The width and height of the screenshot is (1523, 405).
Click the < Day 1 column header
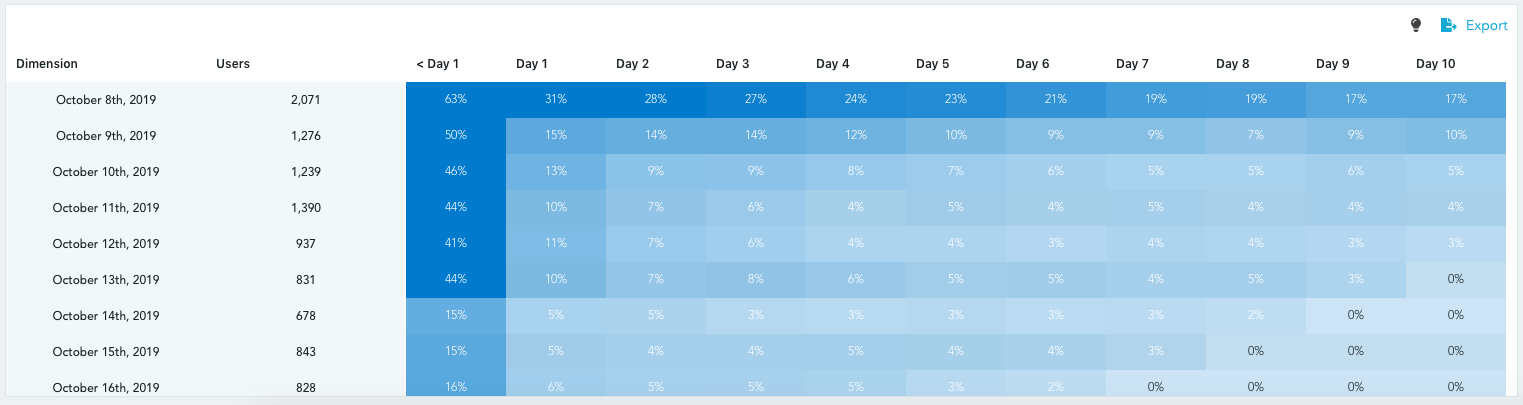click(x=437, y=64)
